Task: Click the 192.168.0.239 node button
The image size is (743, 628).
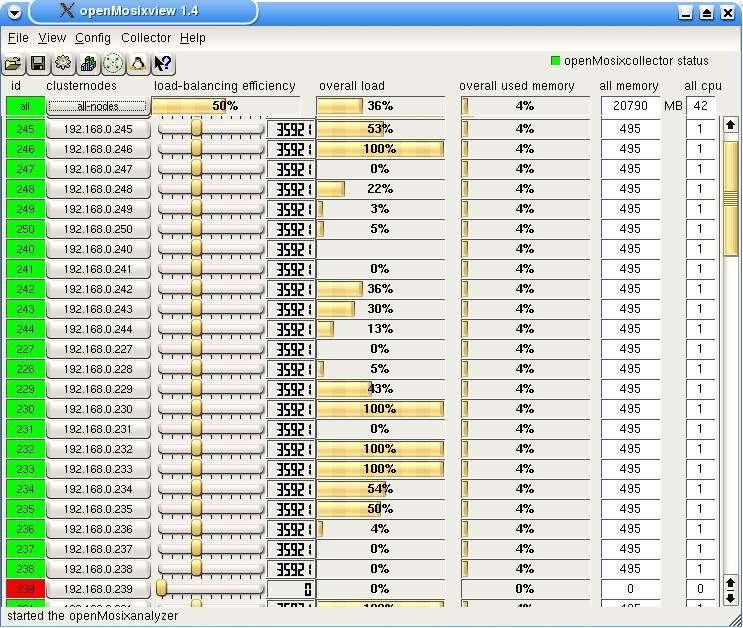Action: click(x=98, y=589)
